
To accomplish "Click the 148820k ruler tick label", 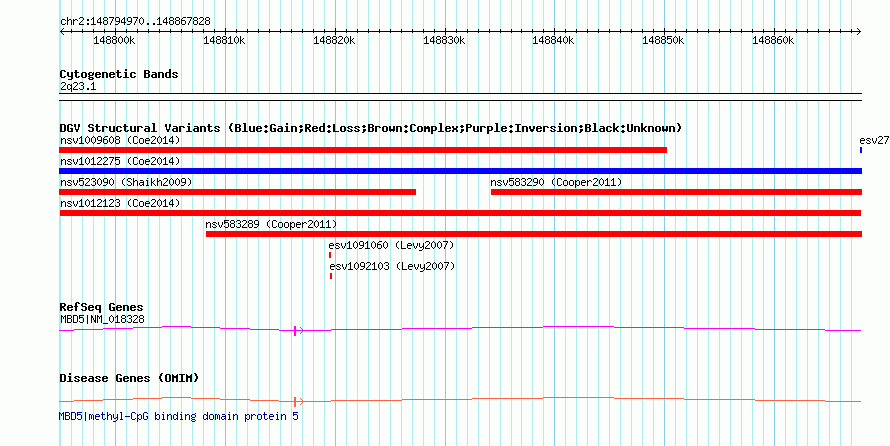I will click(334, 40).
